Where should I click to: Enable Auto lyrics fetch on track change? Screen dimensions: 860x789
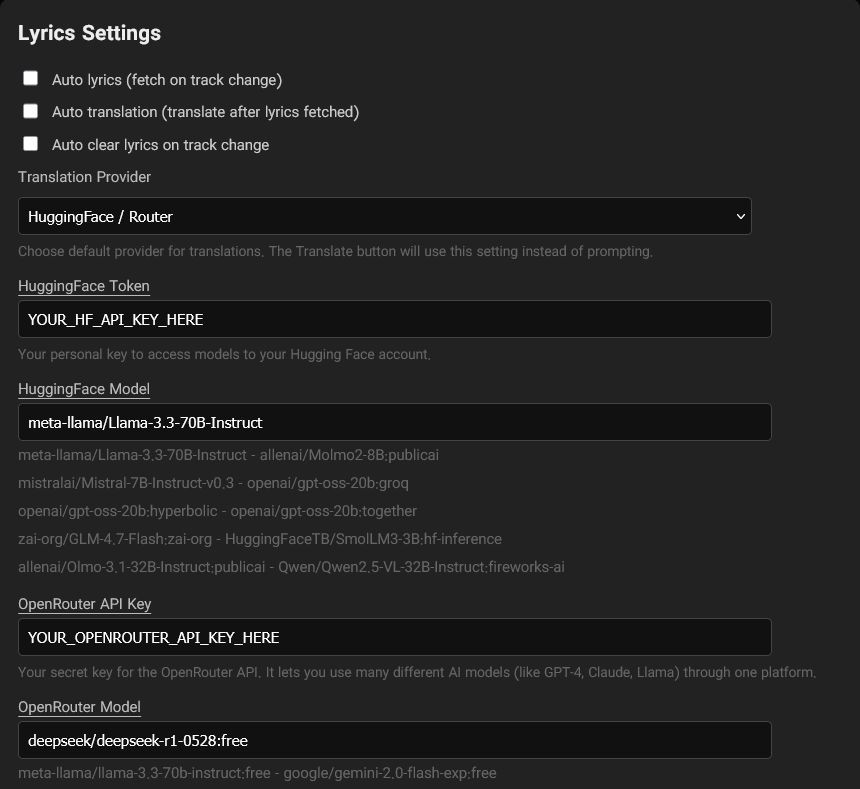click(30, 77)
